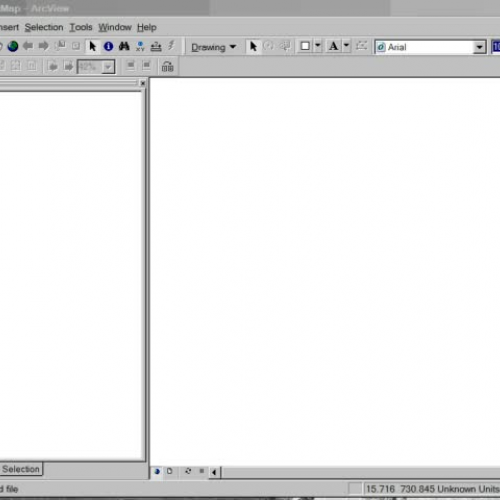Expand the text tool dropdown arrow beside A
Viewport: 500px width, 500px height.
tap(346, 46)
